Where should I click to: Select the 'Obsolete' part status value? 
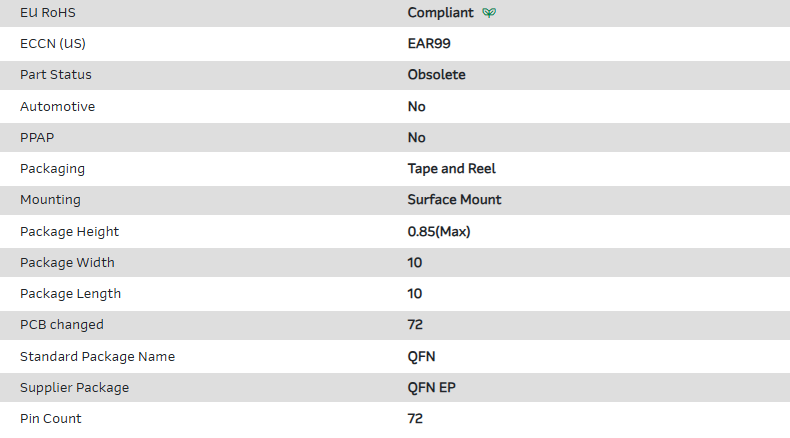point(436,75)
